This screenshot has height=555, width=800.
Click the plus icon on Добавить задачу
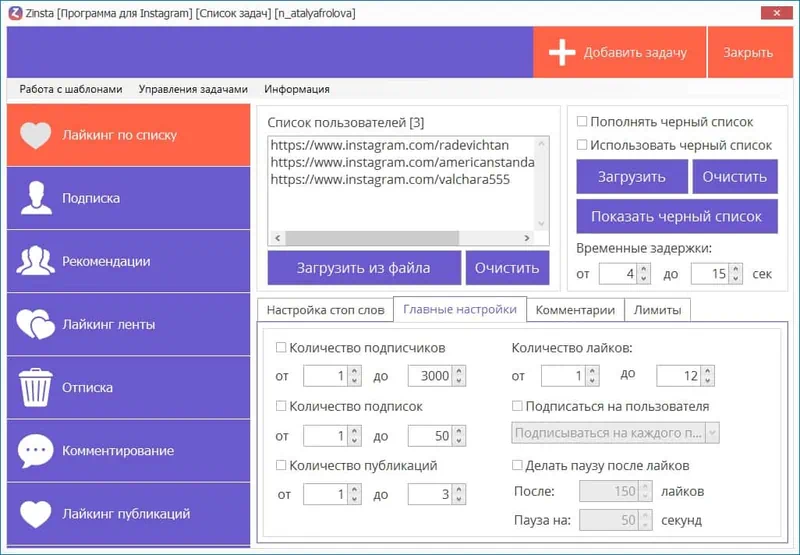click(x=562, y=53)
